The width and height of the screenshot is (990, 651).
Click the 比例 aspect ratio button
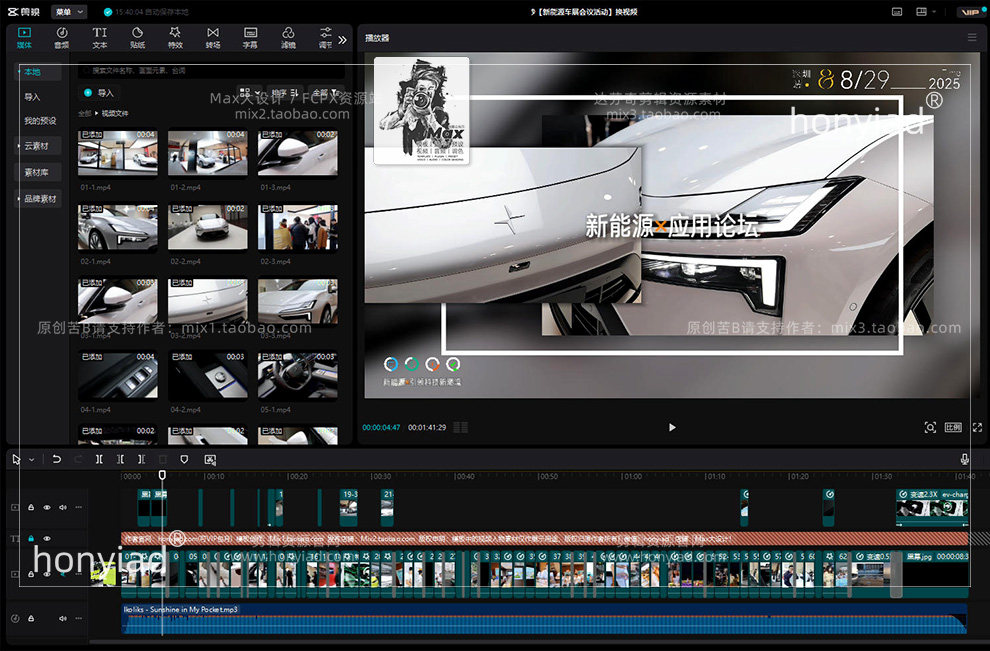953,427
